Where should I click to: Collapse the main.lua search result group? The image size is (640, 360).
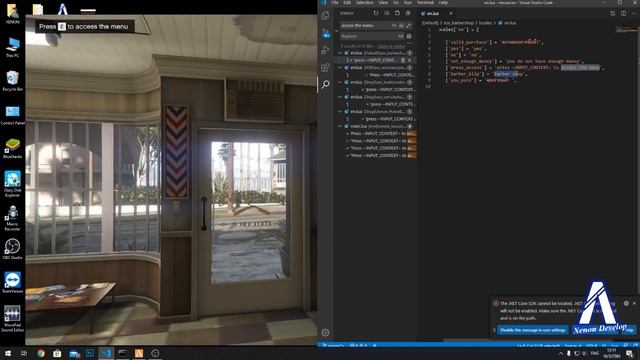(x=340, y=126)
